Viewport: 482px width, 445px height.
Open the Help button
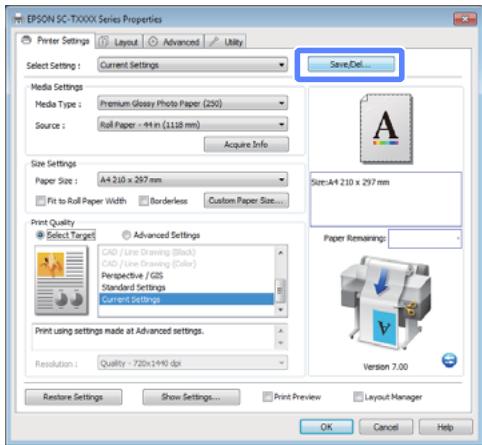click(445, 427)
